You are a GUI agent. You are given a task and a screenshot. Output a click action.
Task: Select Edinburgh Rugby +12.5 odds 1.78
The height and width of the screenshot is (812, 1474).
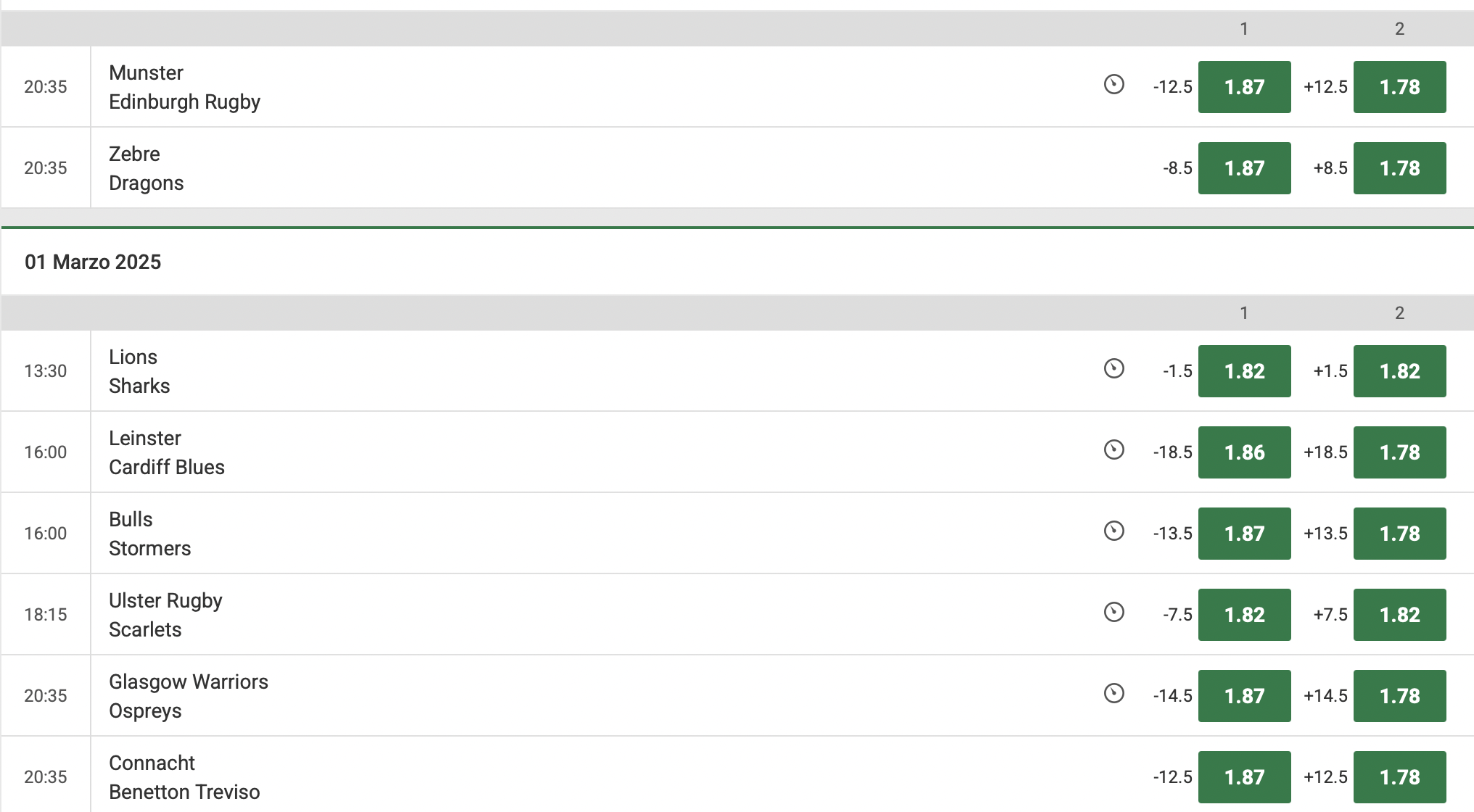(1399, 87)
